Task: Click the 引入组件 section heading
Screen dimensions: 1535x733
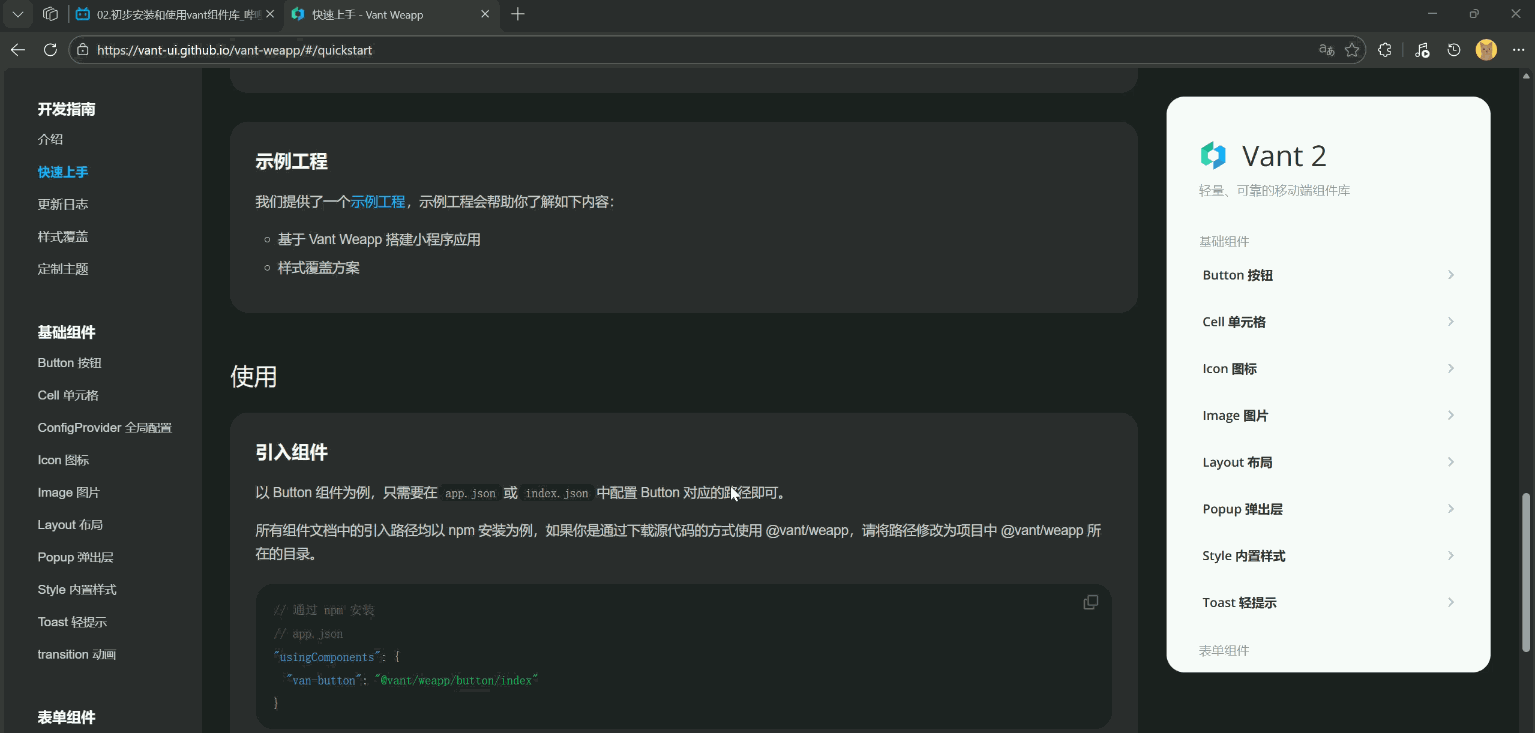Action: pos(292,452)
